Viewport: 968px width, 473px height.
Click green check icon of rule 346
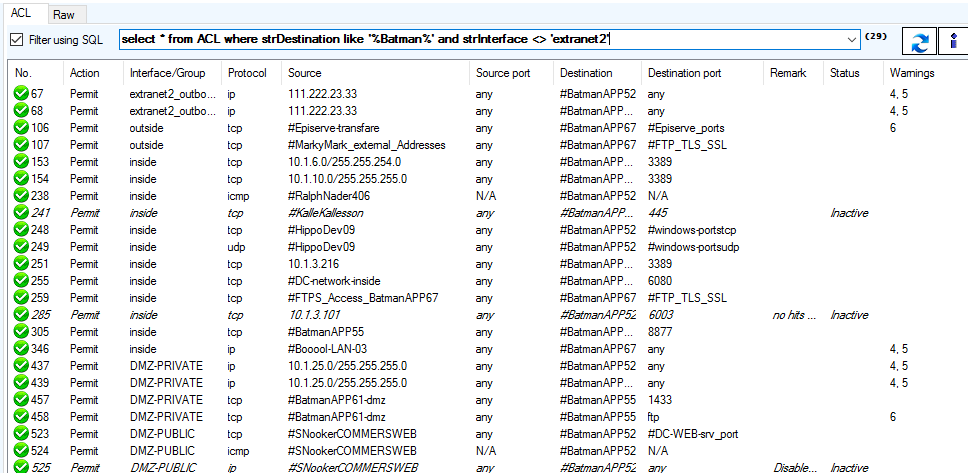(x=22, y=349)
